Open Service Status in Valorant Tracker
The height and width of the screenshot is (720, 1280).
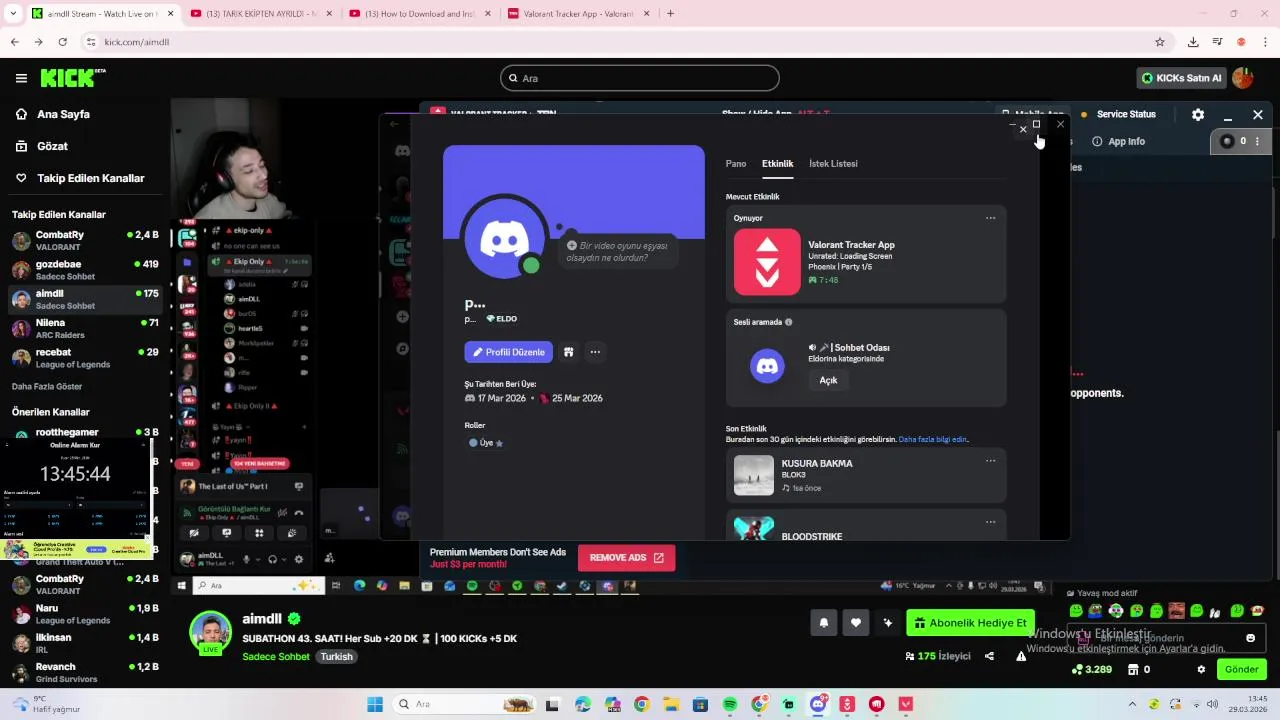pyautogui.click(x=1117, y=114)
